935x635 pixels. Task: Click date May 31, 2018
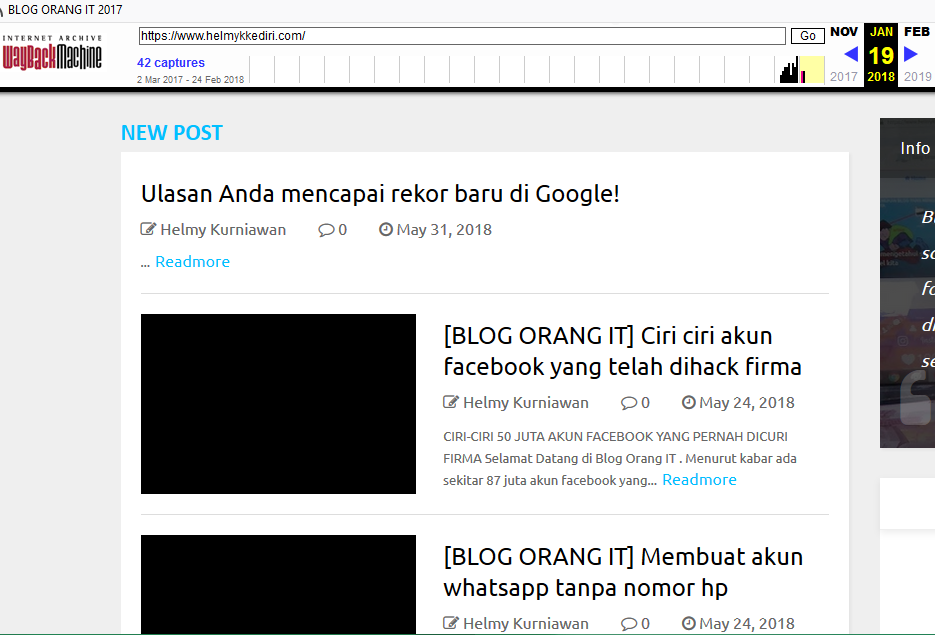[444, 230]
